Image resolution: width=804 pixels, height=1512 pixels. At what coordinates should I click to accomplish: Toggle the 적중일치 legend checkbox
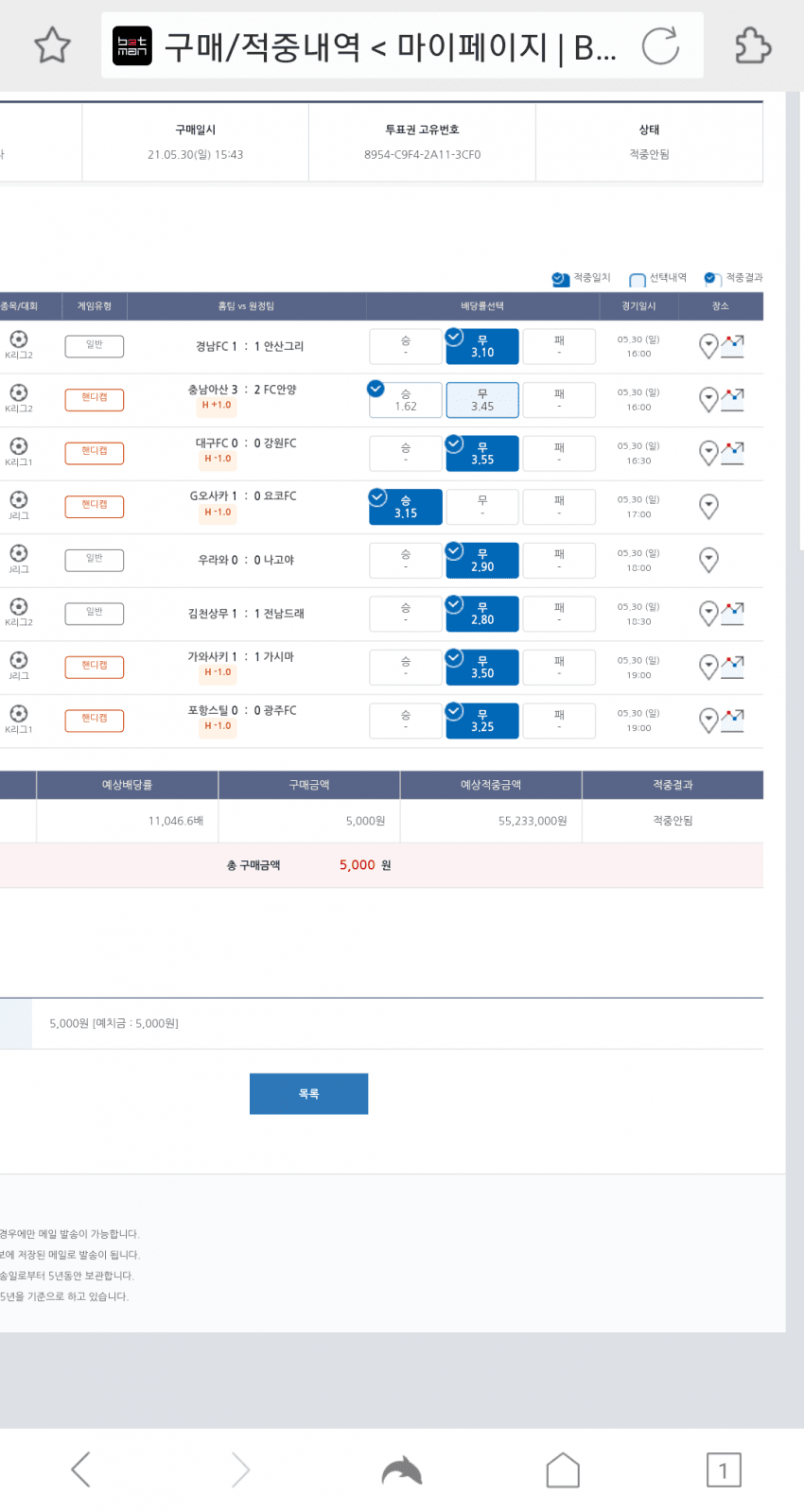[560, 279]
